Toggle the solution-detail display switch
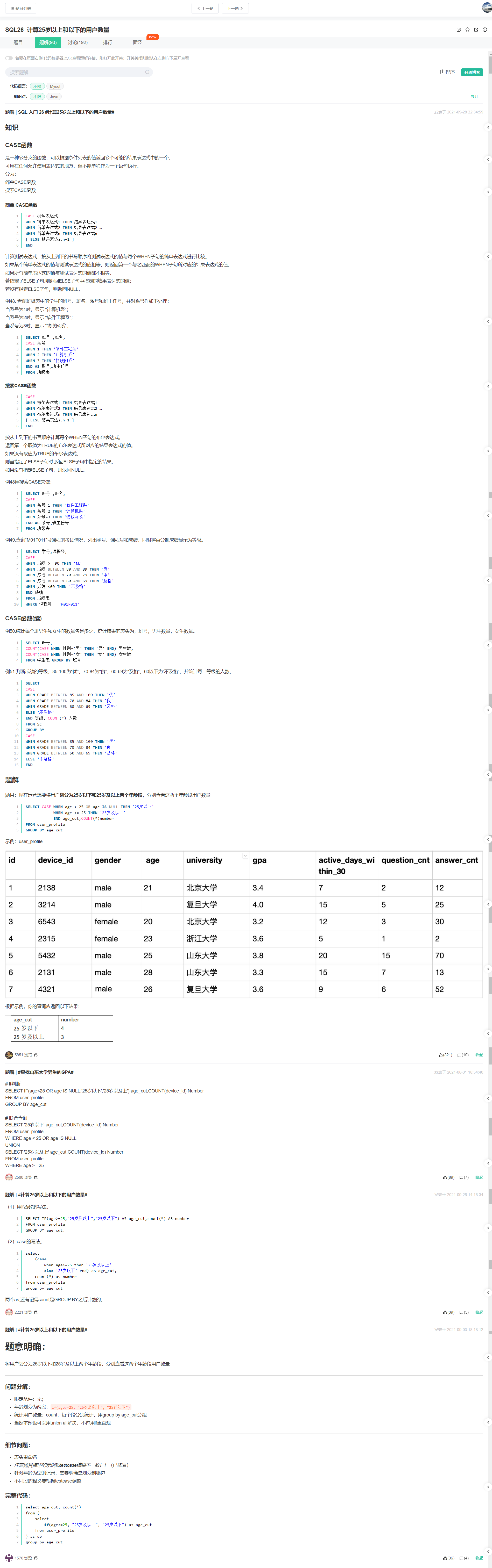The width and height of the screenshot is (492, 1568). (9, 59)
